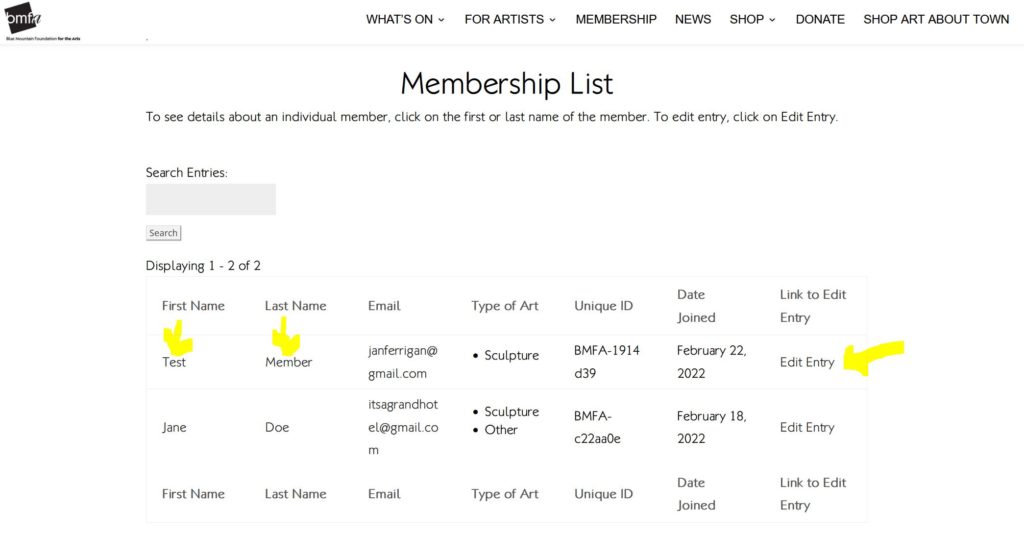Image resolution: width=1024 pixels, height=533 pixels.
Task: Open Edit Entry for Jane Doe
Action: click(807, 427)
